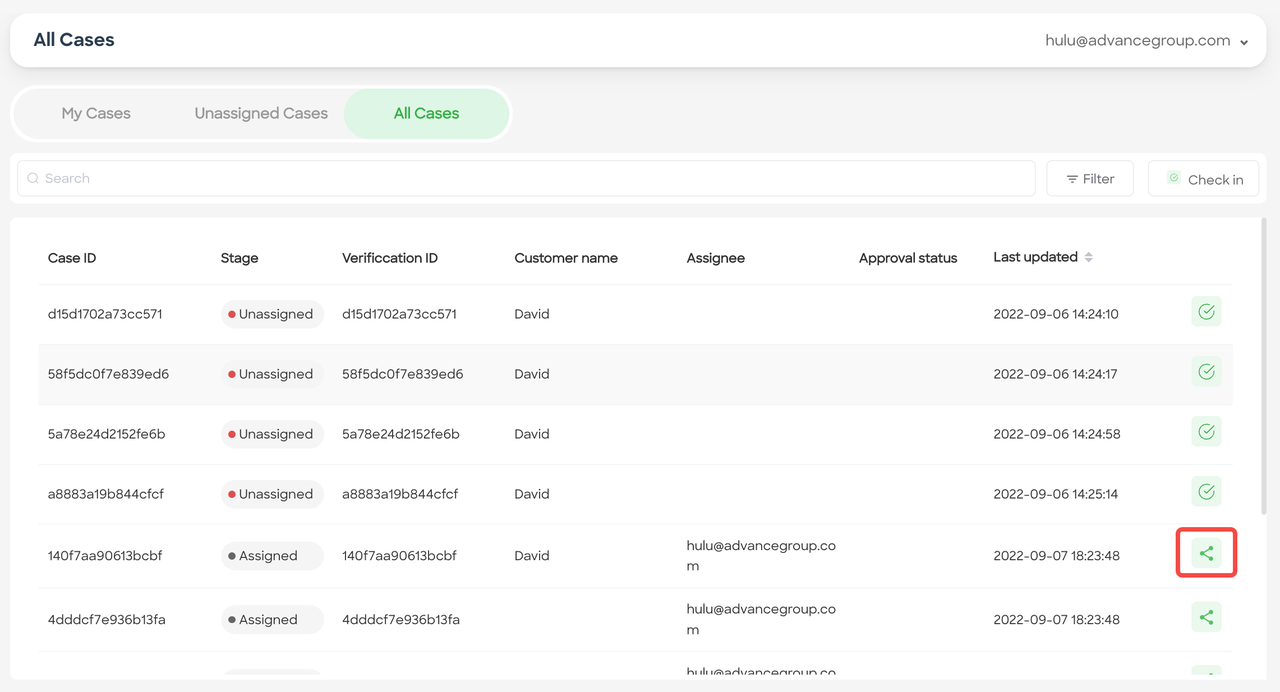The width and height of the screenshot is (1280, 692).
Task: Switch to the My Cases tab
Action: pyautogui.click(x=96, y=113)
